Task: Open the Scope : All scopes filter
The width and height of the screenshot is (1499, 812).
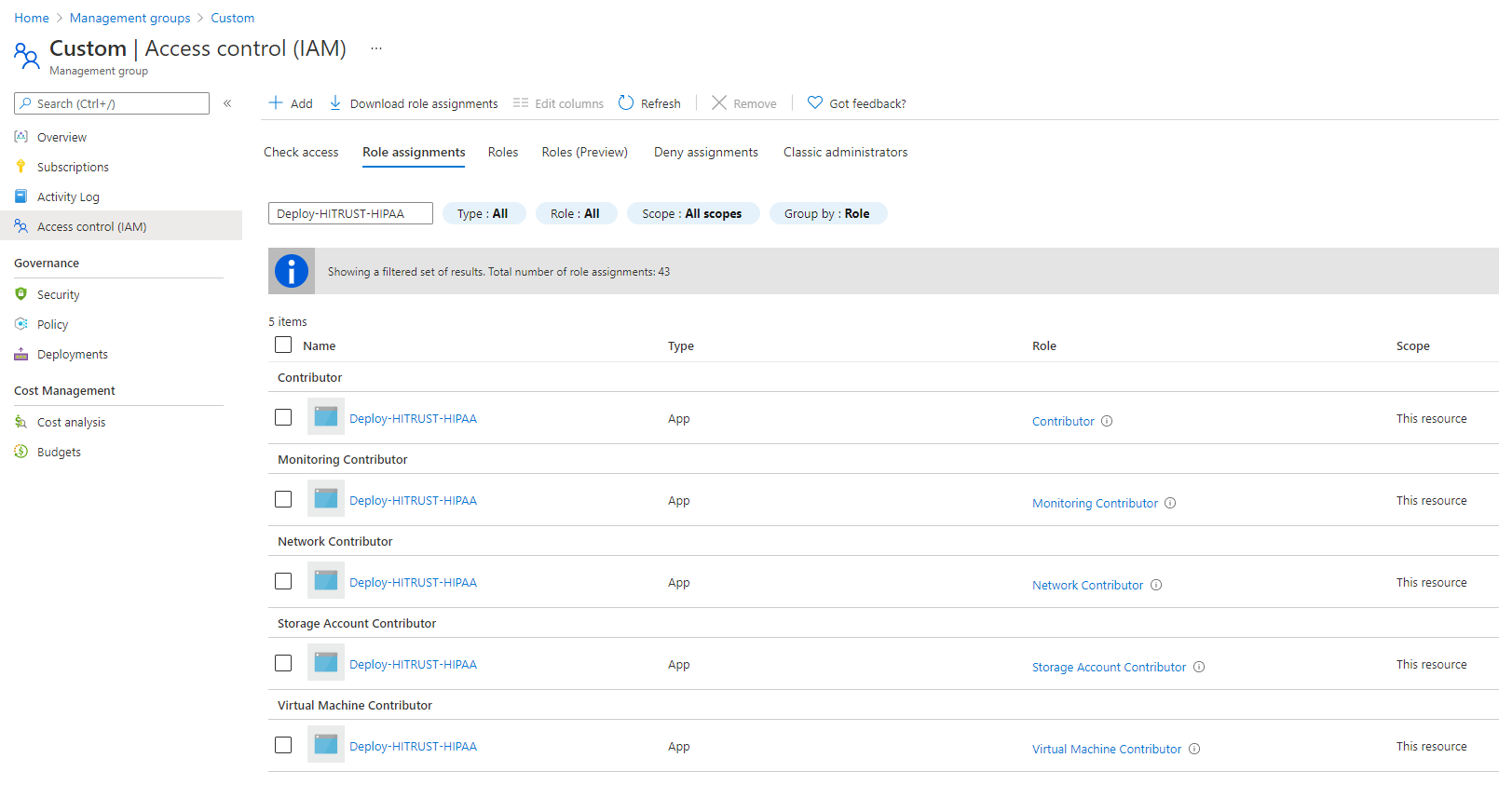Action: 693,213
